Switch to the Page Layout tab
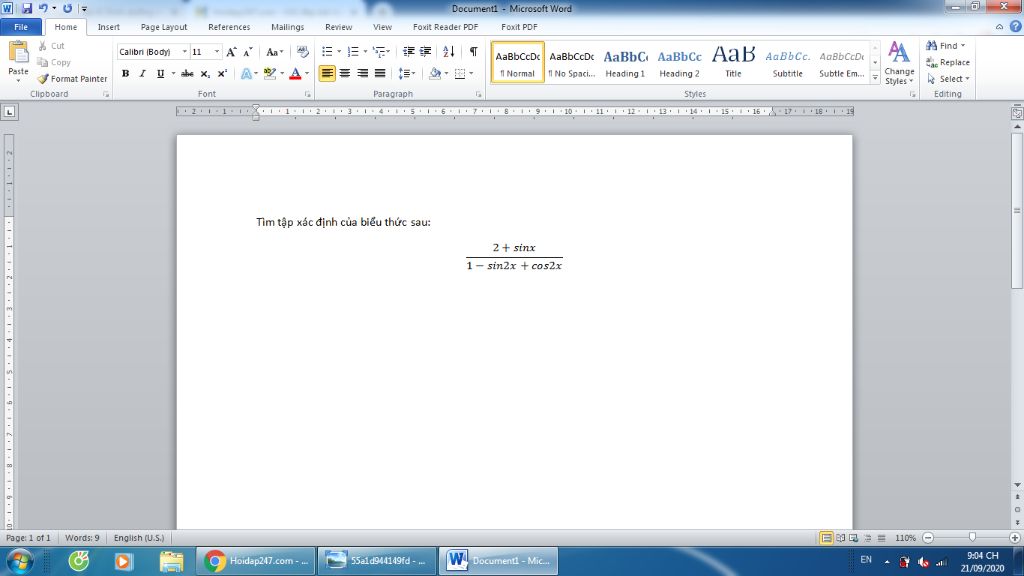Viewport: 1024px width, 576px height. pyautogui.click(x=163, y=27)
